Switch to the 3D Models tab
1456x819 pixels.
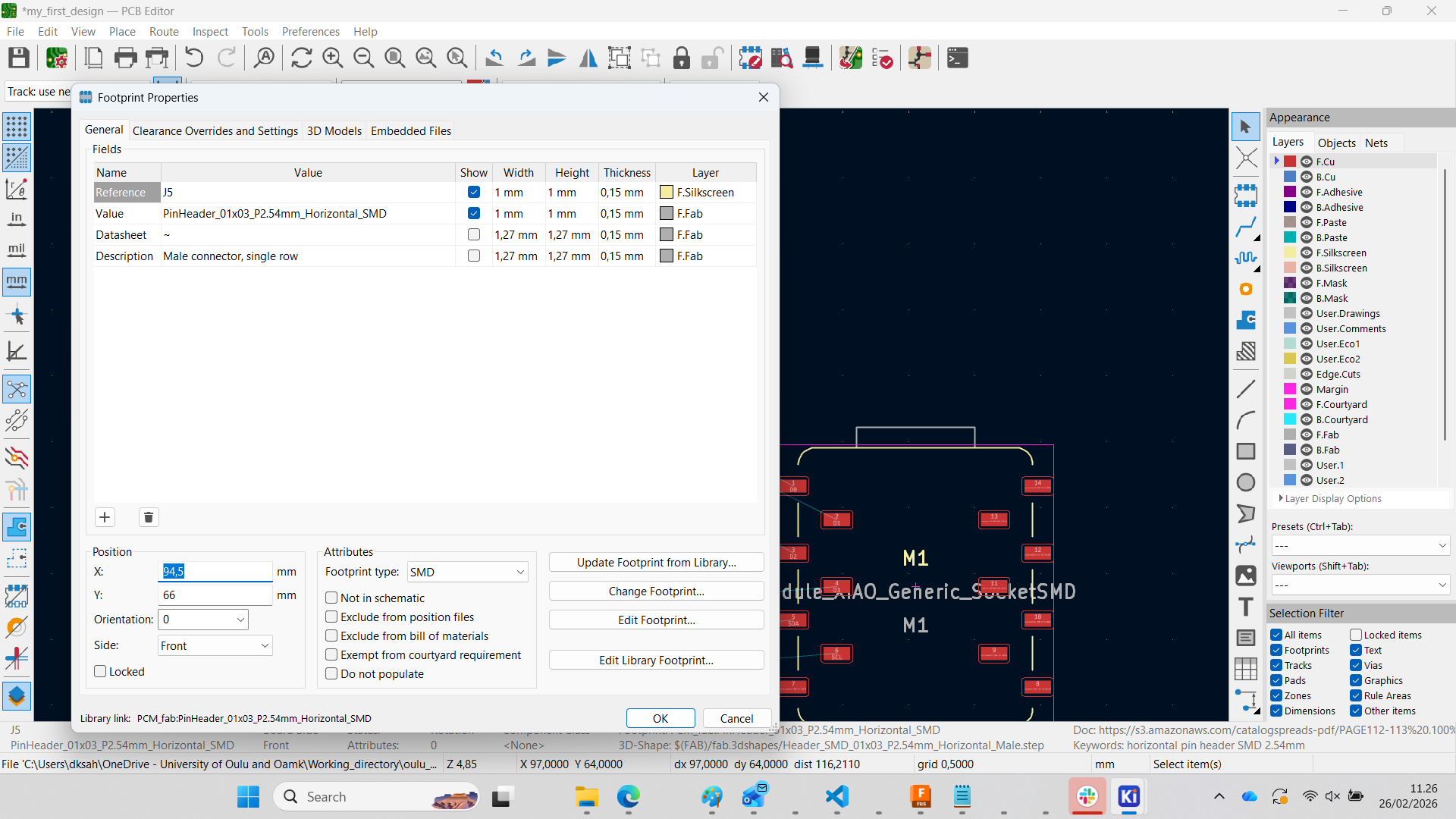(334, 130)
